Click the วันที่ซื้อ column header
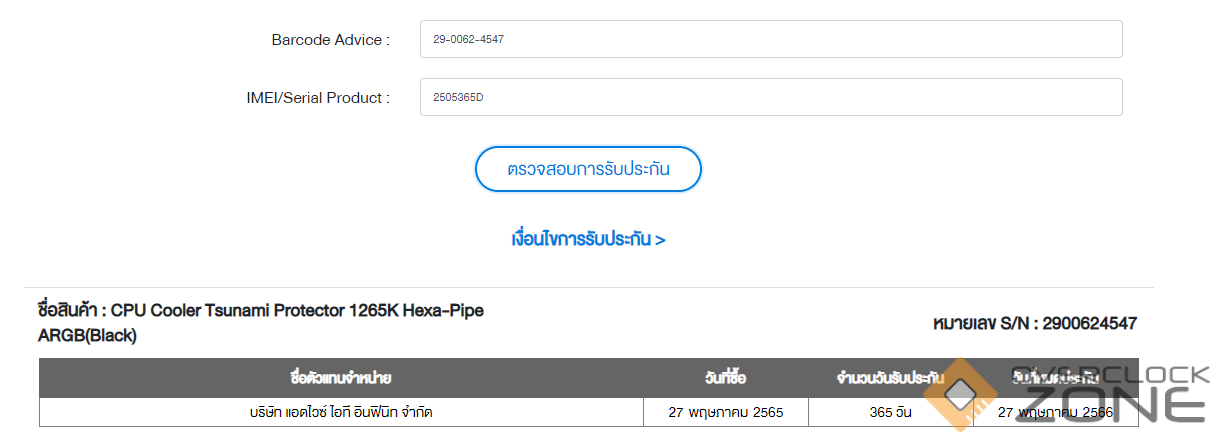This screenshot has width=1220, height=442. [x=725, y=379]
